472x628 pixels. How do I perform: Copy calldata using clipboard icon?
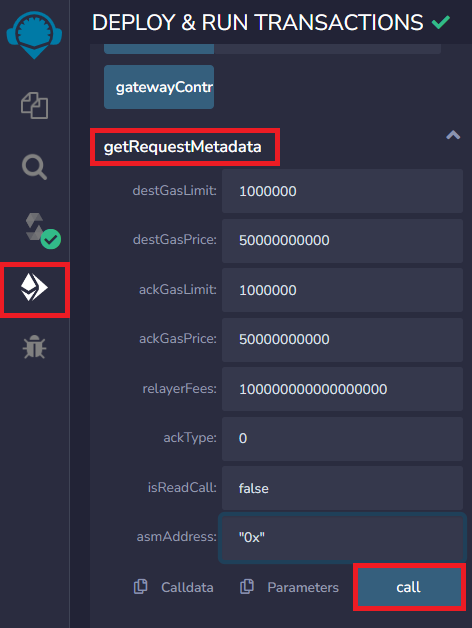point(141,587)
